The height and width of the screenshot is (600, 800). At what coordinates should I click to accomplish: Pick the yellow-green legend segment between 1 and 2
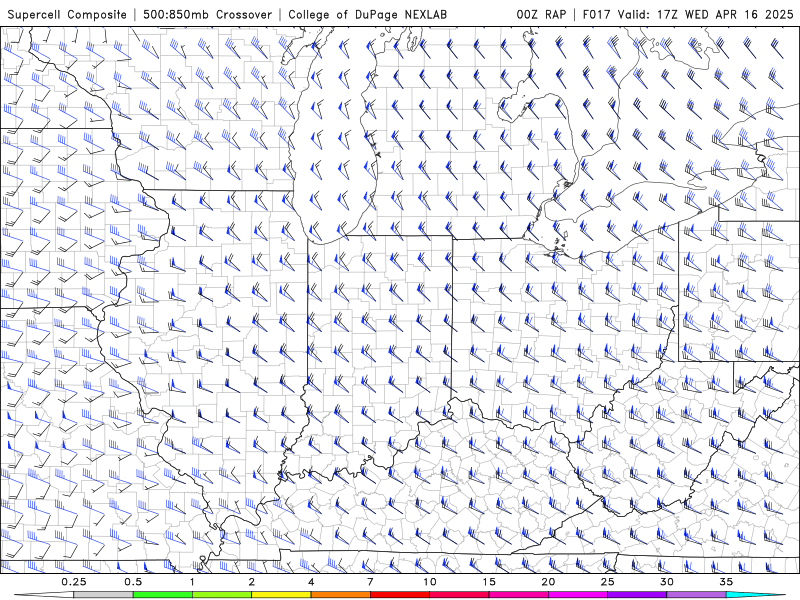[222, 595]
